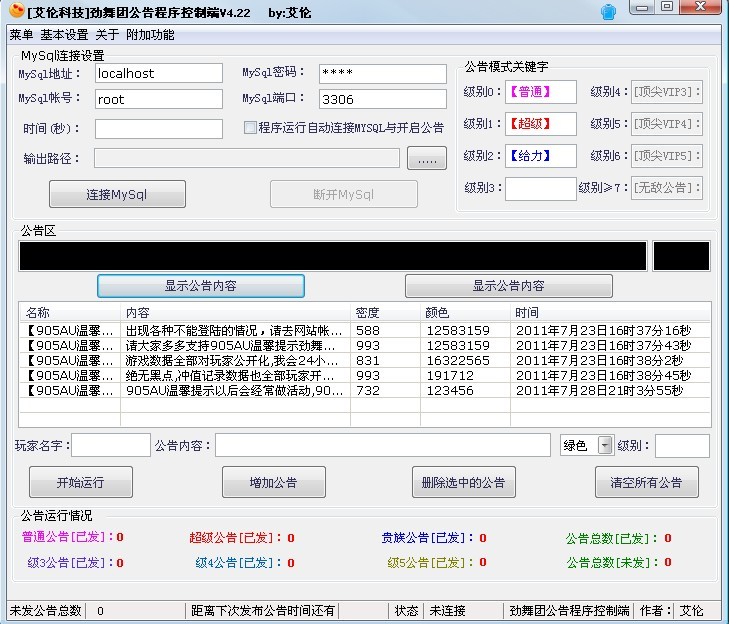Click the 时间(秒) input field

tap(159, 129)
